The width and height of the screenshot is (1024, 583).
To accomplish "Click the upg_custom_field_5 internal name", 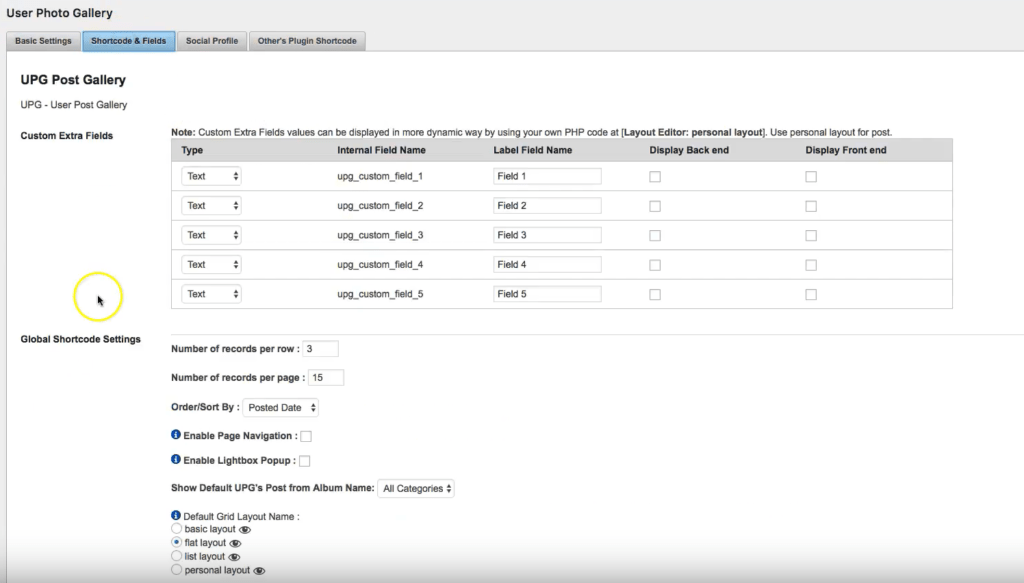I will coord(380,294).
